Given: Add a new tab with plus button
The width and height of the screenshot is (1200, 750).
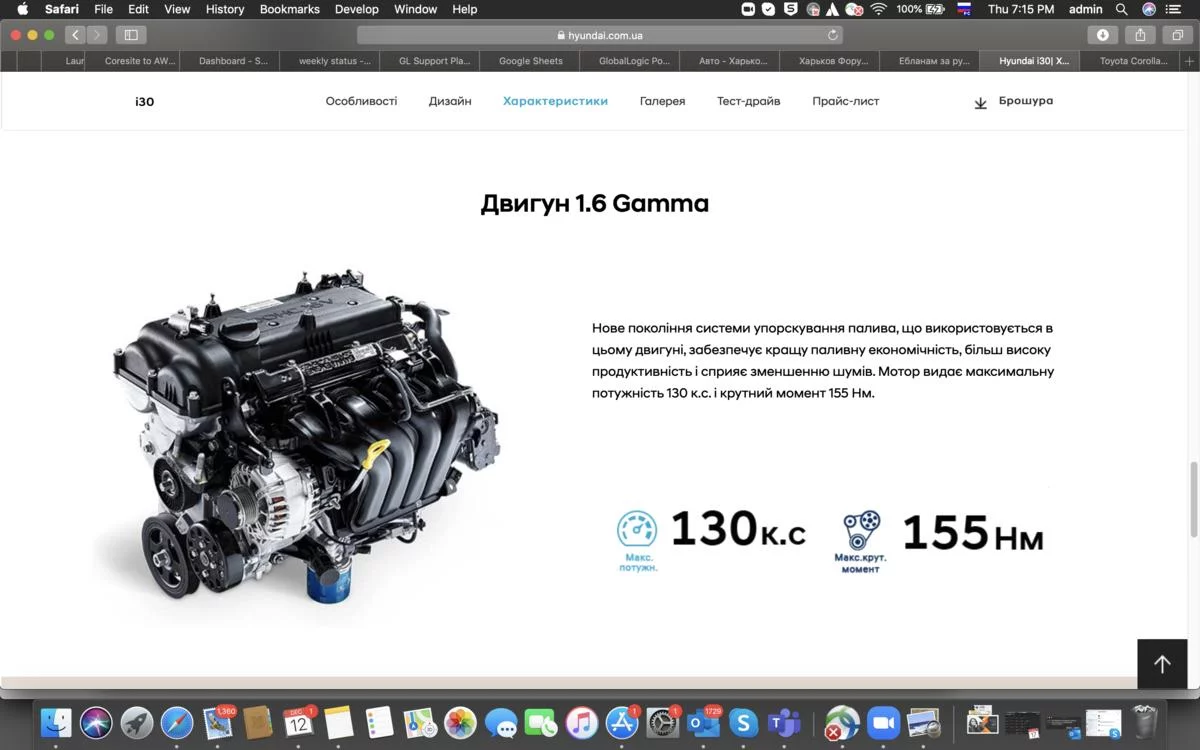Looking at the screenshot, I should tap(1189, 61).
